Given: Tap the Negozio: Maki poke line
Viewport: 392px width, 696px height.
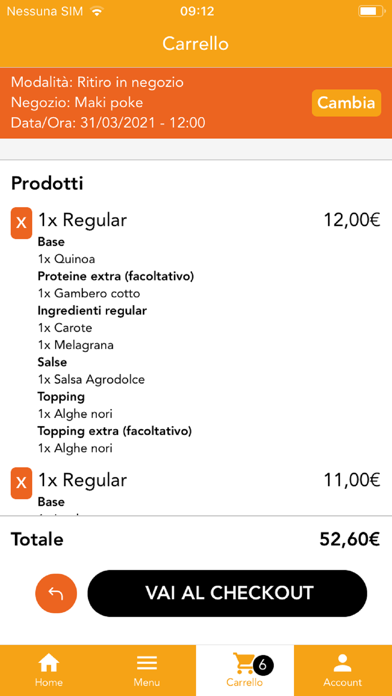Looking at the screenshot, I should [x=77, y=103].
